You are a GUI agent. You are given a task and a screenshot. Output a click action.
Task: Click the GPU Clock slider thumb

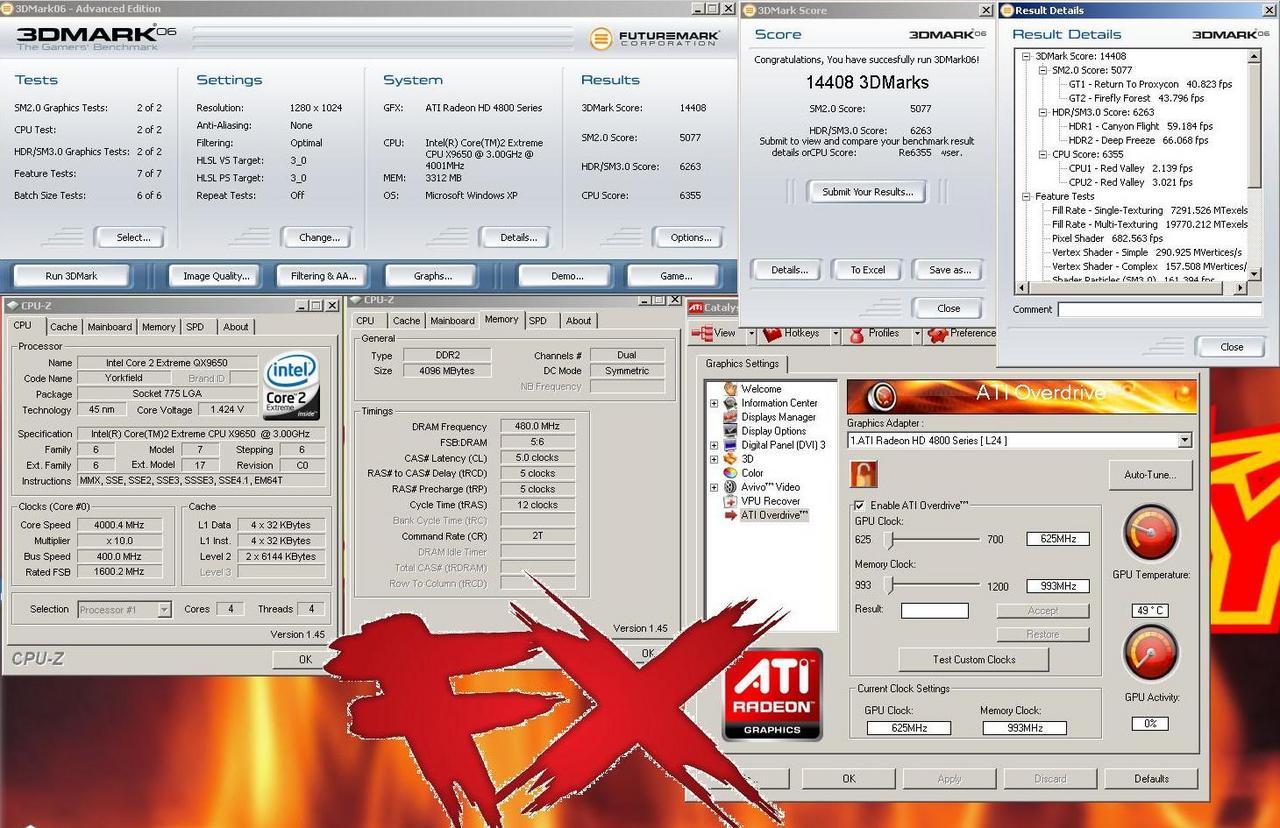click(x=888, y=540)
